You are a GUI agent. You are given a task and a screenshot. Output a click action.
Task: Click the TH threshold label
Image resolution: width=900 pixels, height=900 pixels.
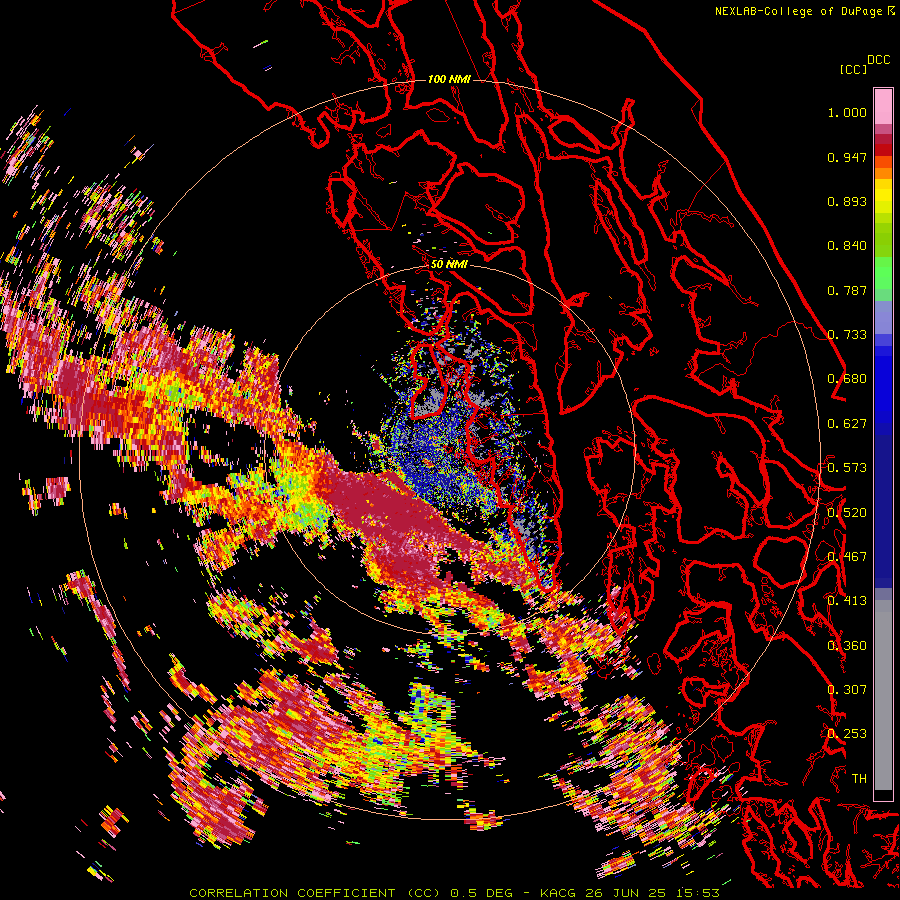pos(859,779)
